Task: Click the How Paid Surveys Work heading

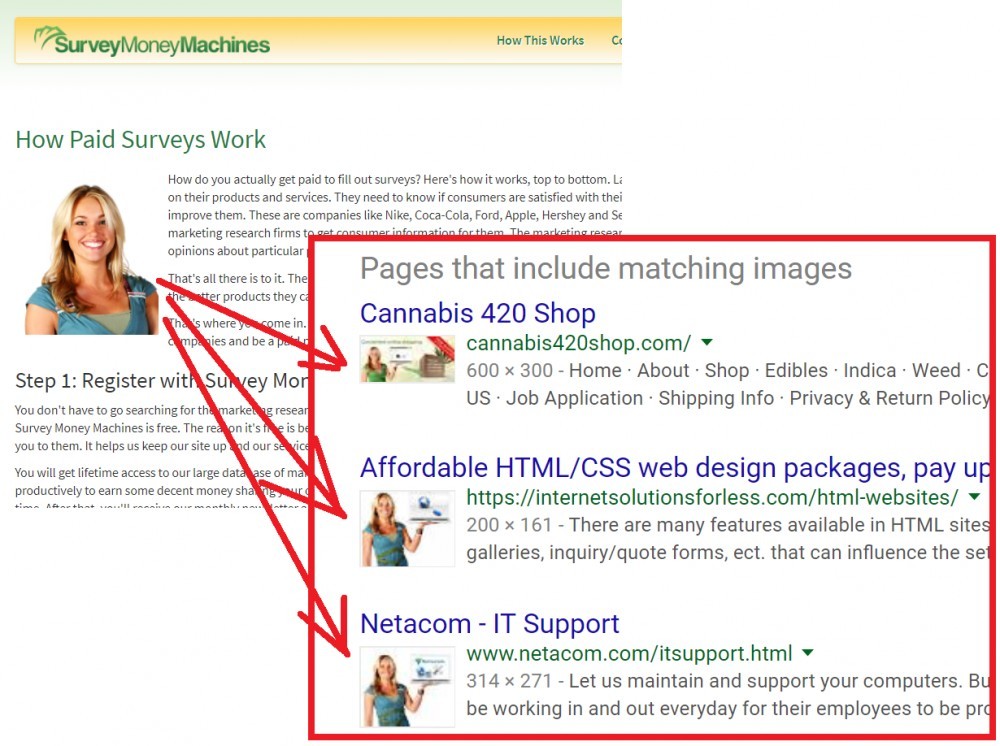Action: coord(140,140)
